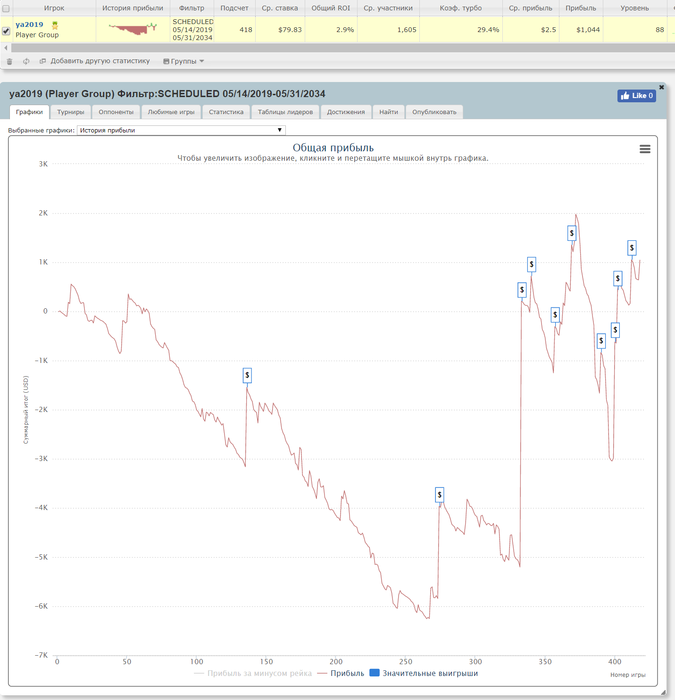The height and width of the screenshot is (700, 675).
Task: Open the ya2019 player link
Action: coord(29,25)
